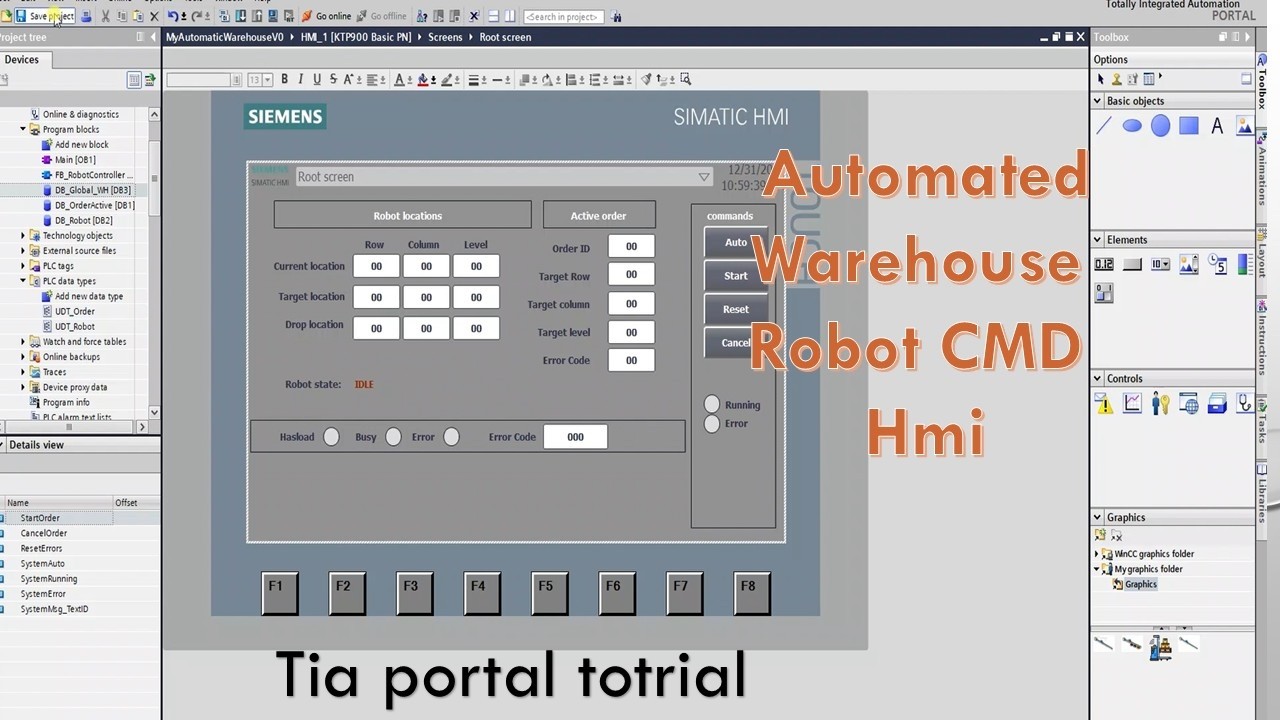The width and height of the screenshot is (1280, 720).
Task: Select the HTML browser control
Action: (1188, 403)
